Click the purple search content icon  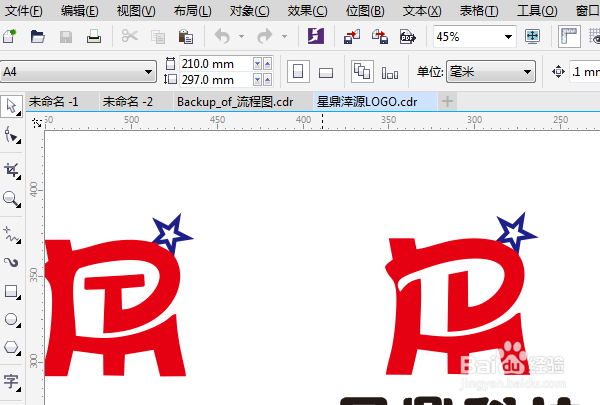point(316,36)
